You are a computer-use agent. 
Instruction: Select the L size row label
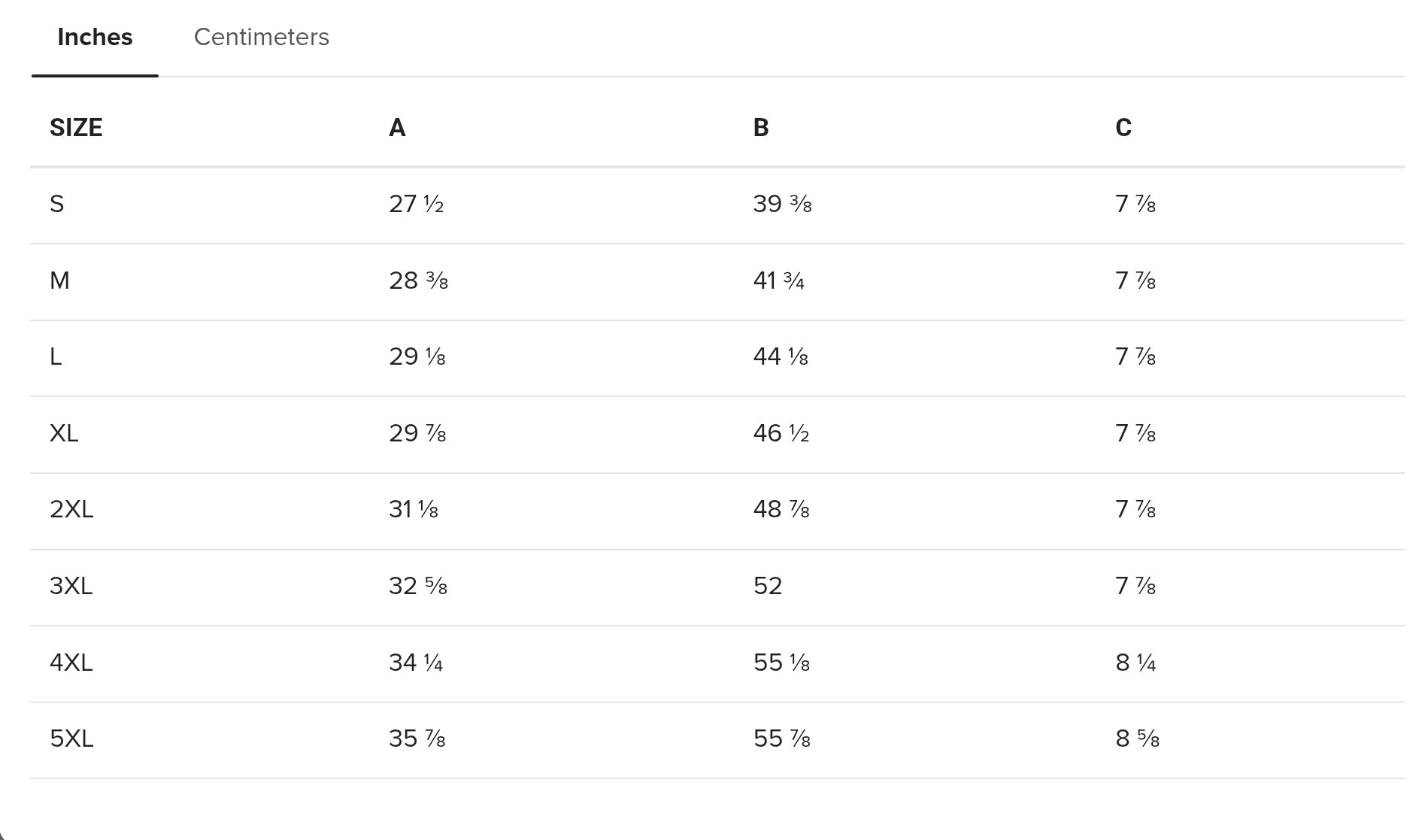coord(56,356)
